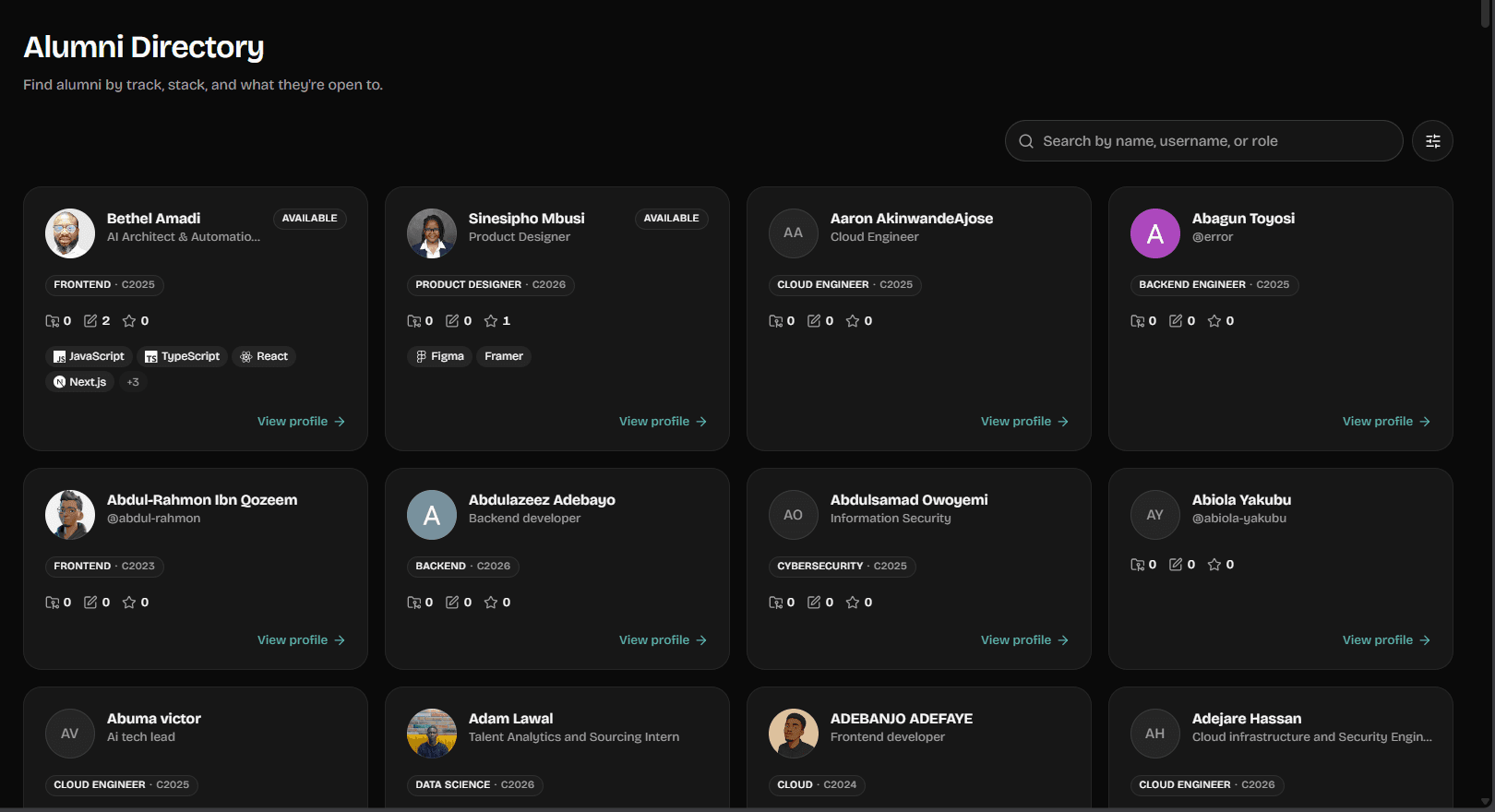View profile of Aaron AkinwandeAjose

click(x=1024, y=421)
